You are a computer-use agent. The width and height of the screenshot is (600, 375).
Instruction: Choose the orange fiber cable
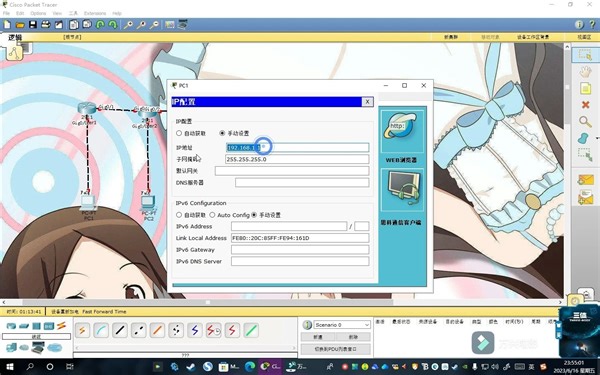157,330
